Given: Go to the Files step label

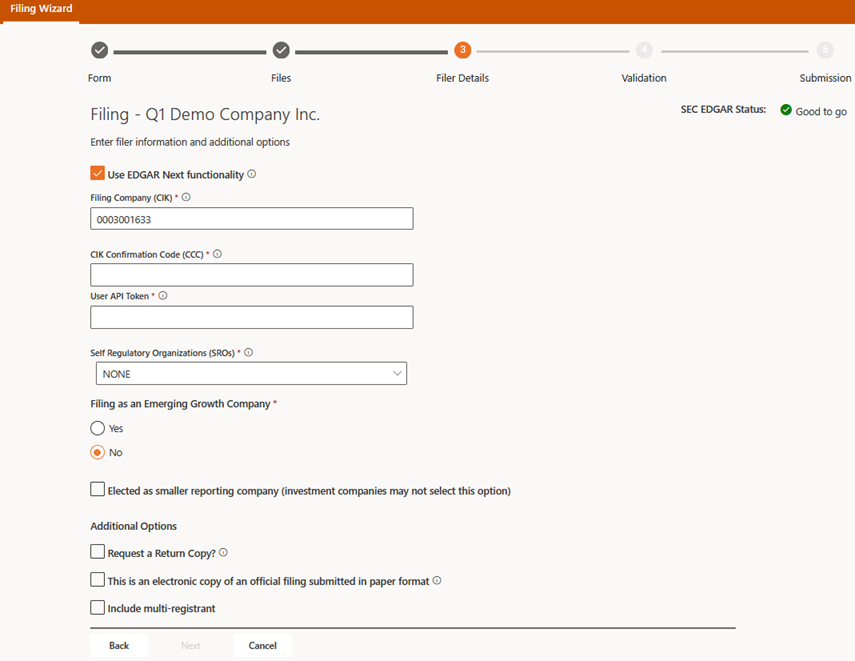Looking at the screenshot, I should pos(281,78).
